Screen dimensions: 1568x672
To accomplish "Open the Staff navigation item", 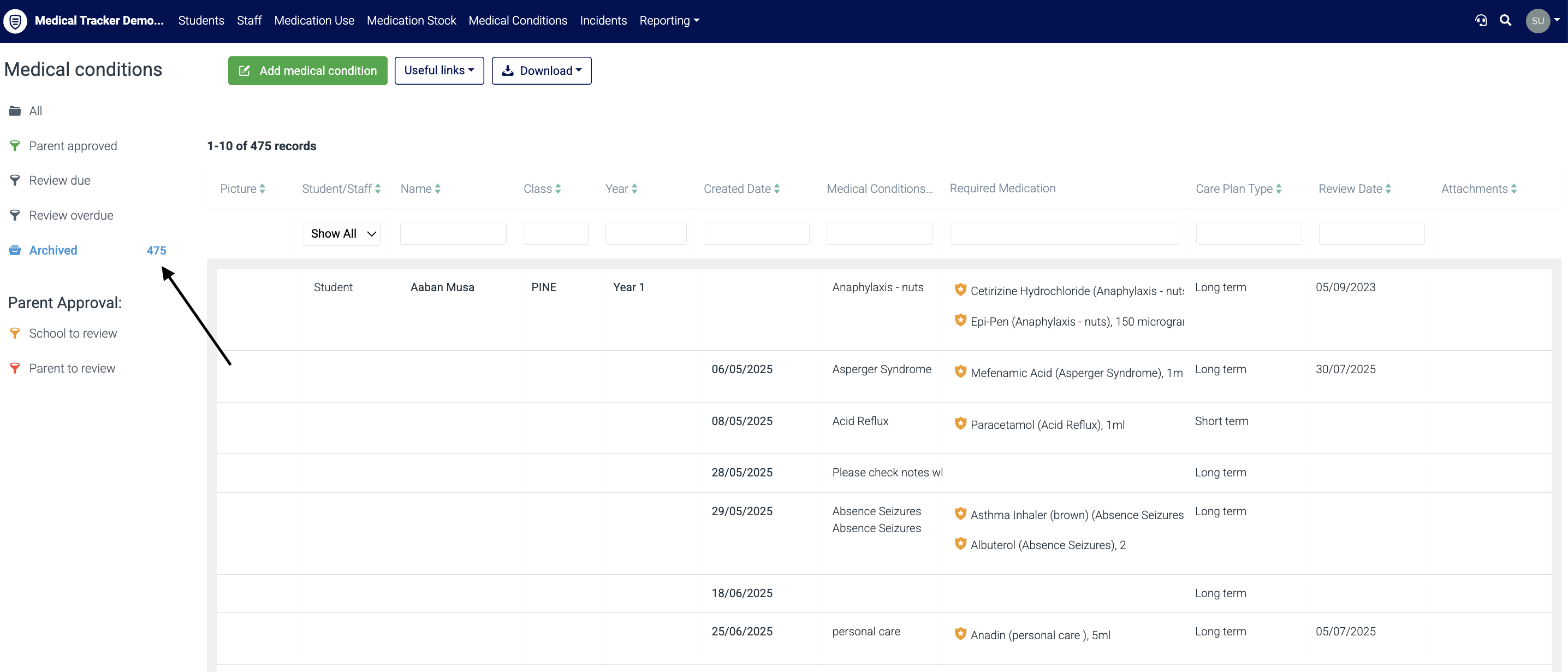I will (x=249, y=21).
